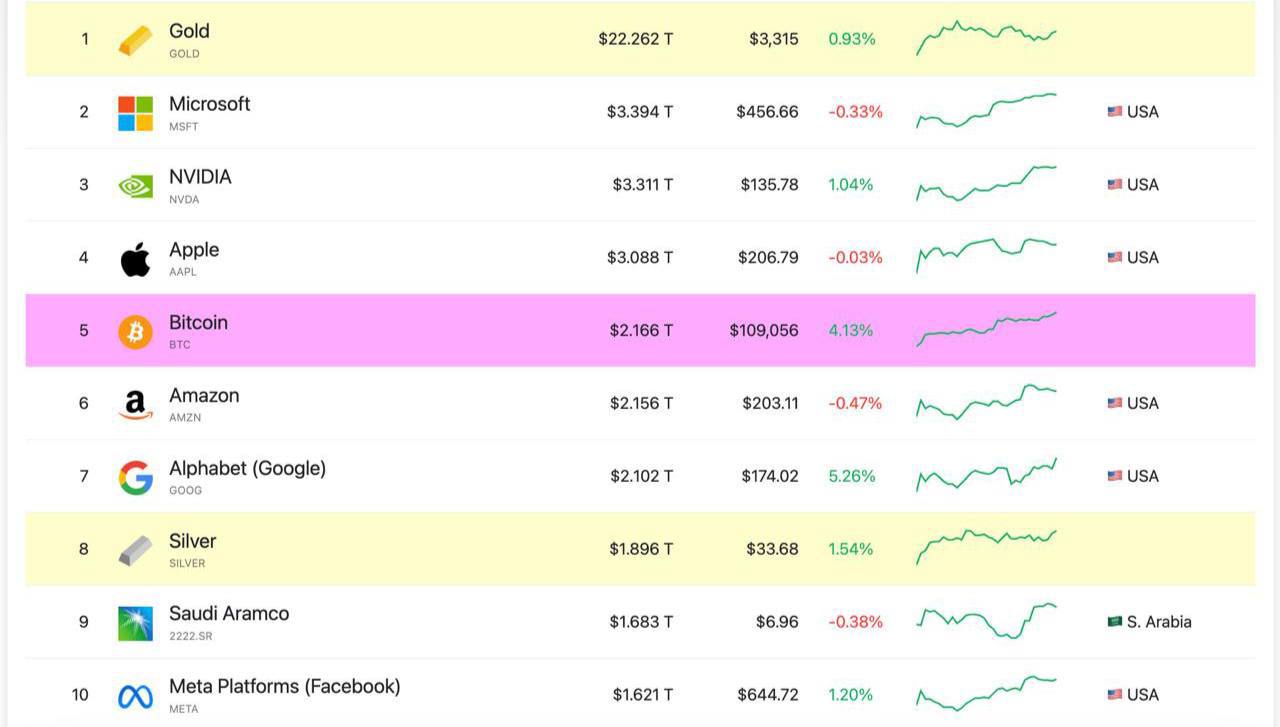The width and height of the screenshot is (1280, 727).
Task: Click the Bitcoin price trend sparkline
Action: (x=986, y=329)
